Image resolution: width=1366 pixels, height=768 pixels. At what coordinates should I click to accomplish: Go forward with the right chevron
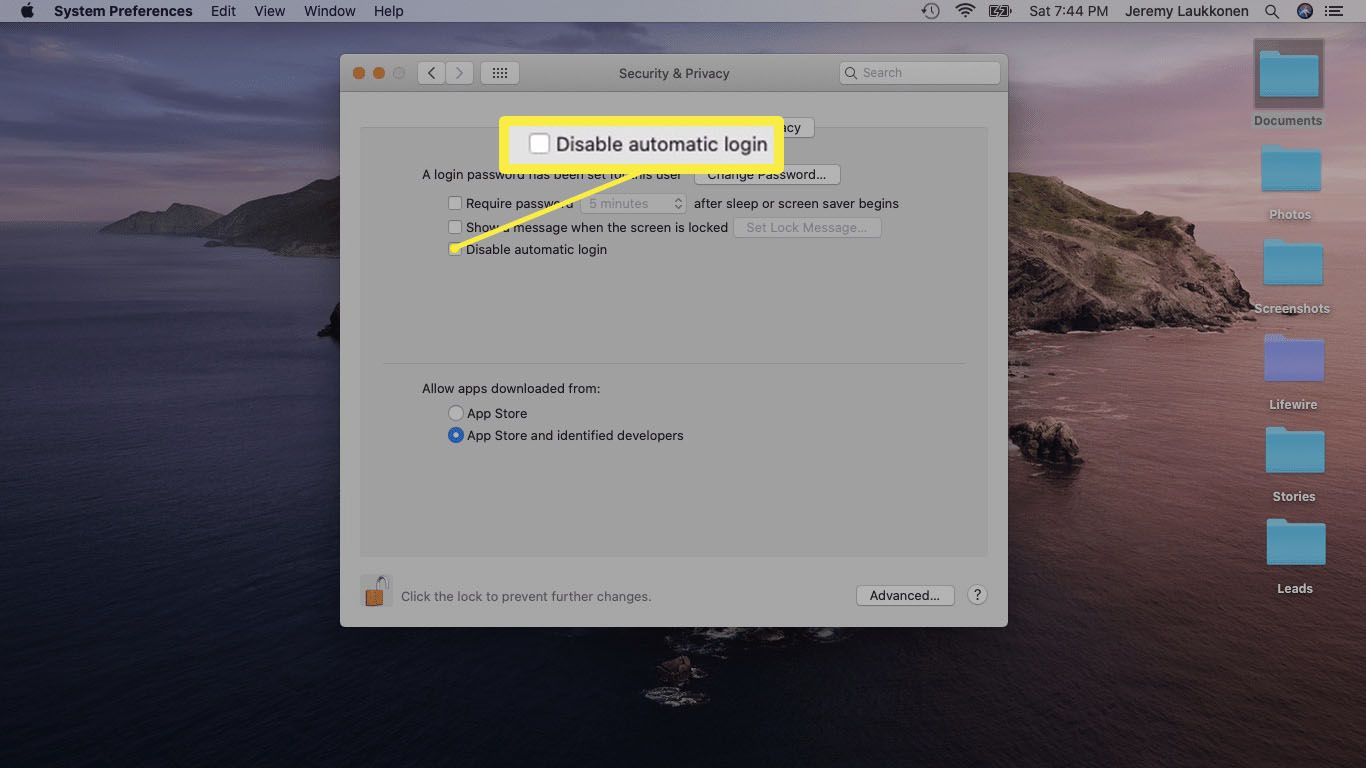coord(459,73)
